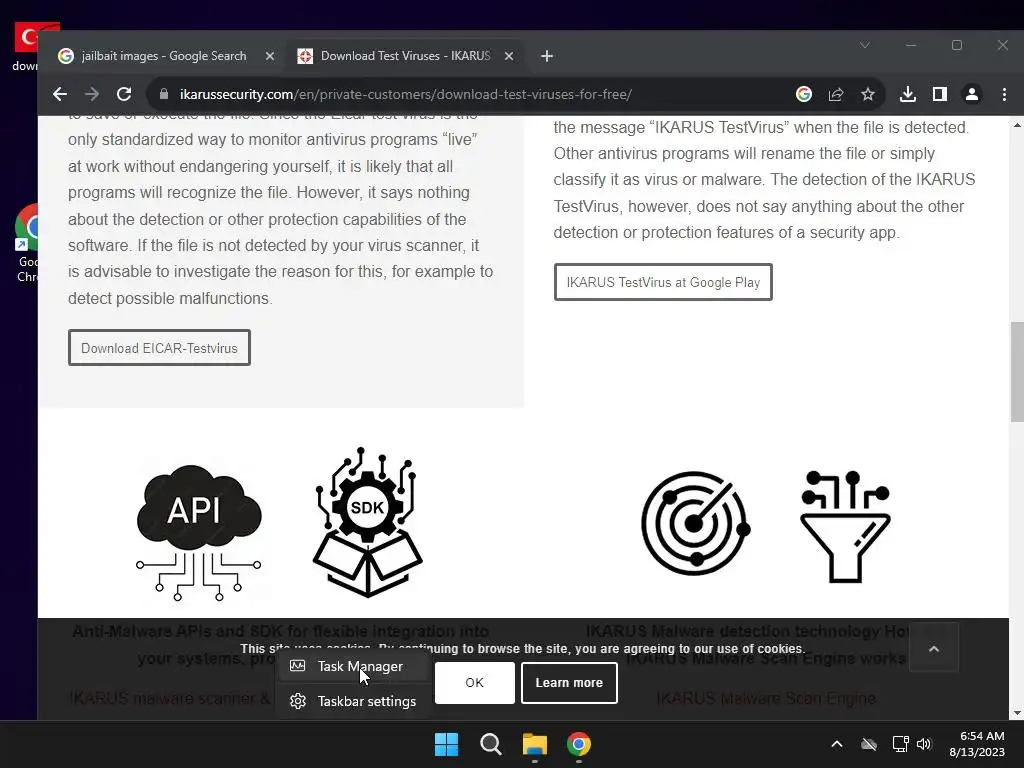Click the Chrome icon on the taskbar
Screen dimensions: 1024x768
(579, 744)
